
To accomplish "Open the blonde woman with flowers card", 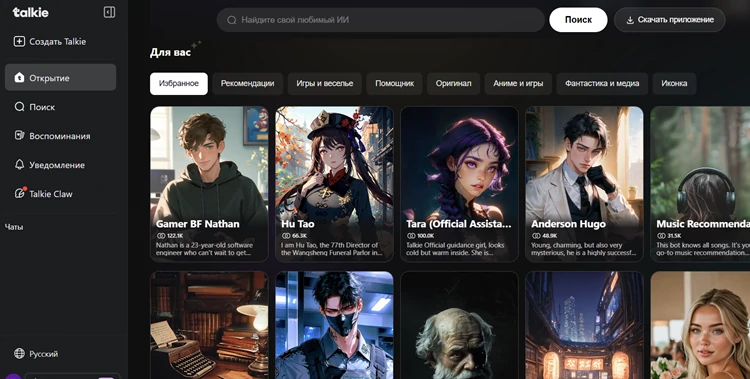I will (x=700, y=325).
